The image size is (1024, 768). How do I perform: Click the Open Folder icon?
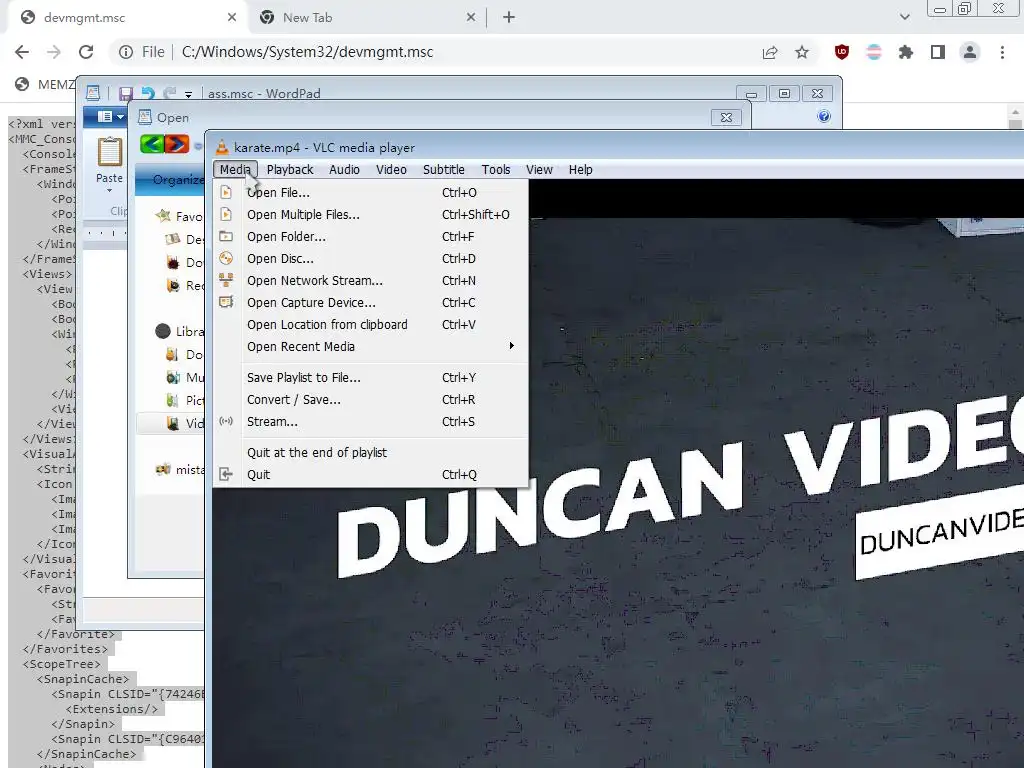(226, 236)
